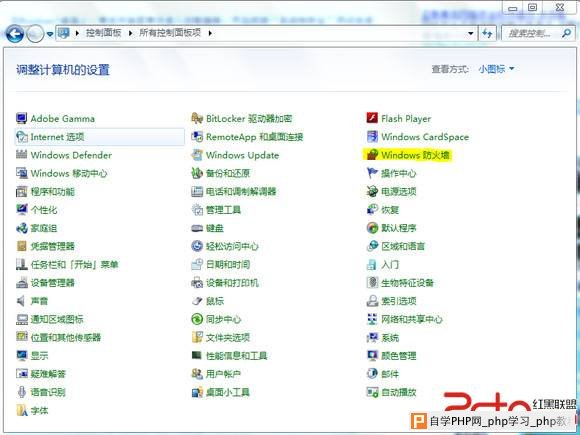Open the 显示 display link
The height and width of the screenshot is (435, 580).
pos(39,355)
